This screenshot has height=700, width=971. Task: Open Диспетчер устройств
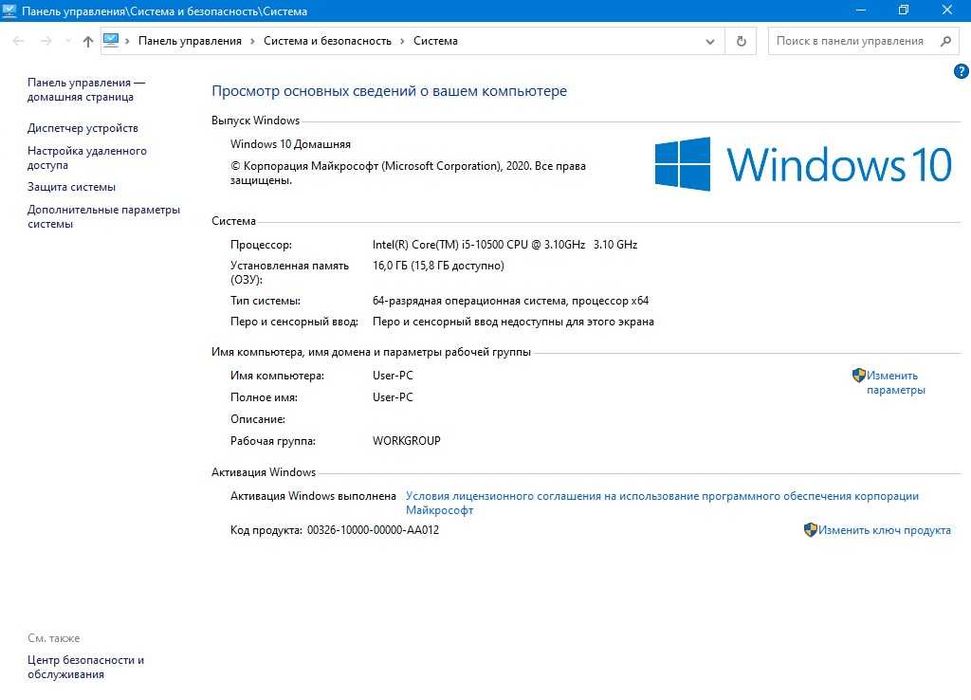(82, 128)
